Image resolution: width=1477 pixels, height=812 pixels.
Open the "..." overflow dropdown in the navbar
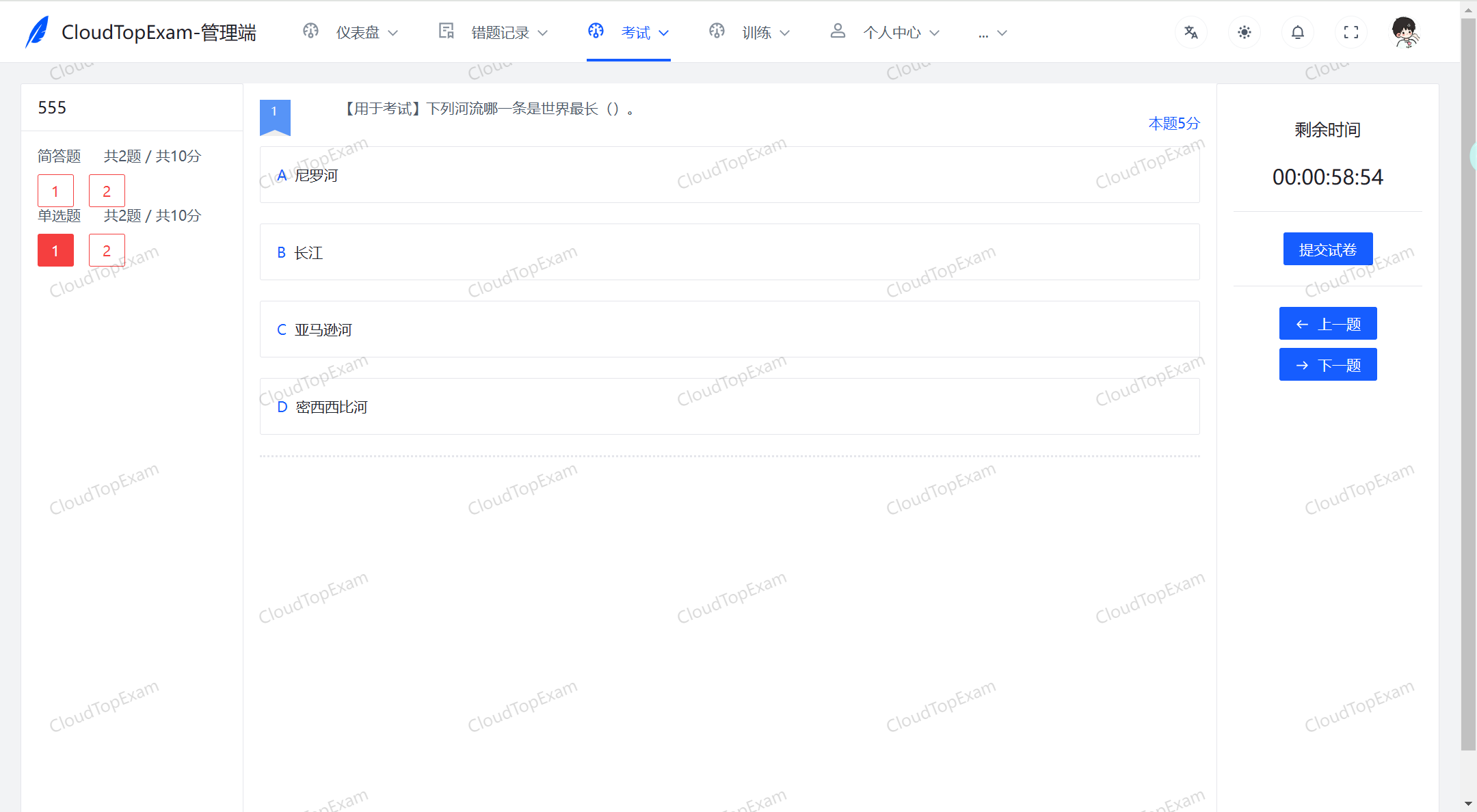(x=992, y=32)
